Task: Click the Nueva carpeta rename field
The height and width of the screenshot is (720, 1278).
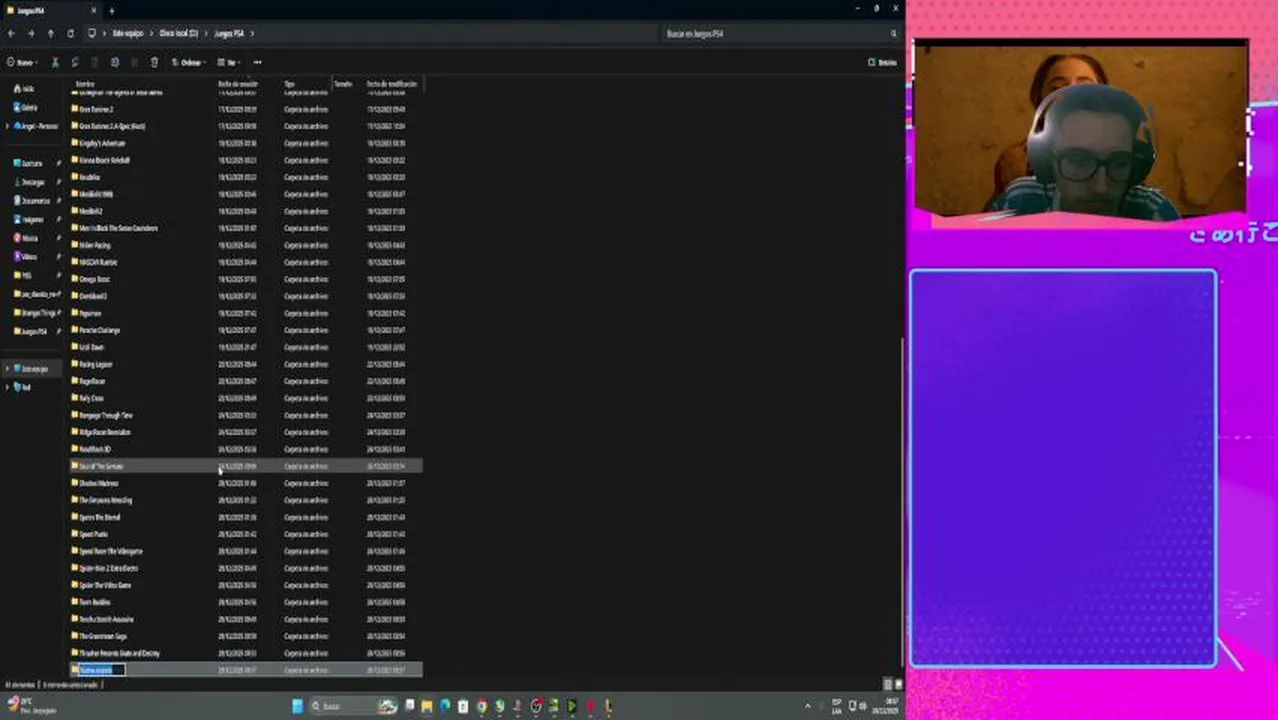Action: (101, 670)
